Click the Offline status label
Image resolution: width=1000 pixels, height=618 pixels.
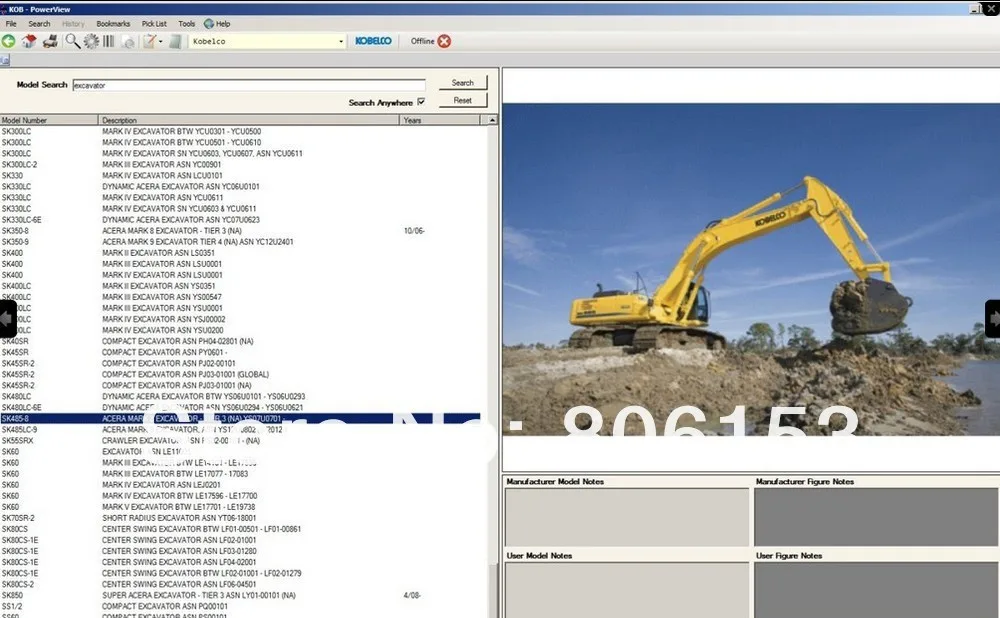(x=422, y=41)
